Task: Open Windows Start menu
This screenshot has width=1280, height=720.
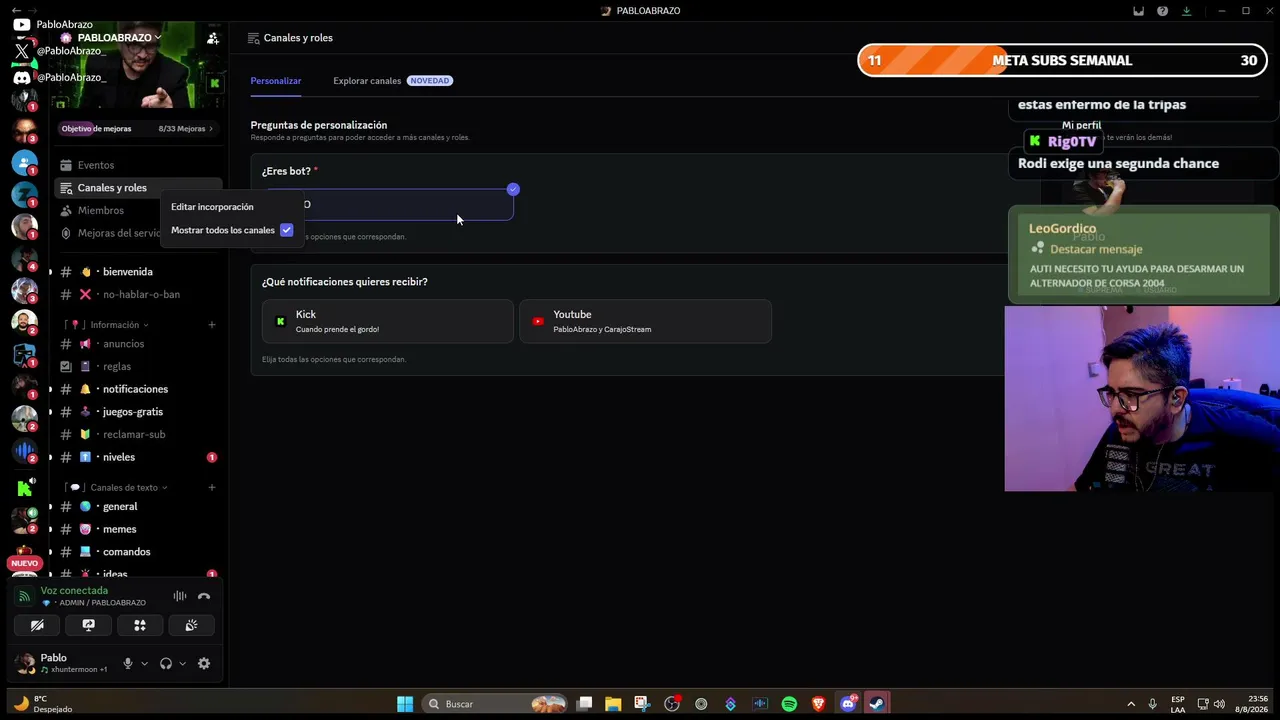Action: [405, 704]
